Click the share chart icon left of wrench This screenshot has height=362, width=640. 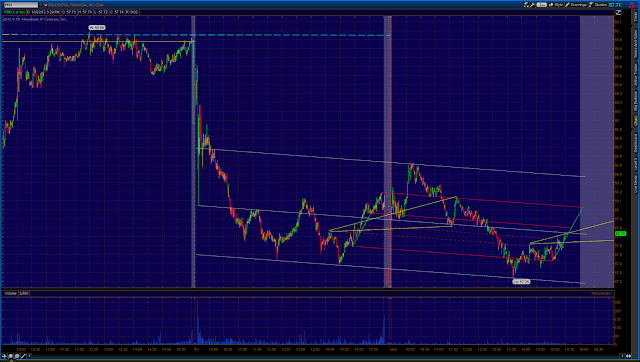coord(527,5)
